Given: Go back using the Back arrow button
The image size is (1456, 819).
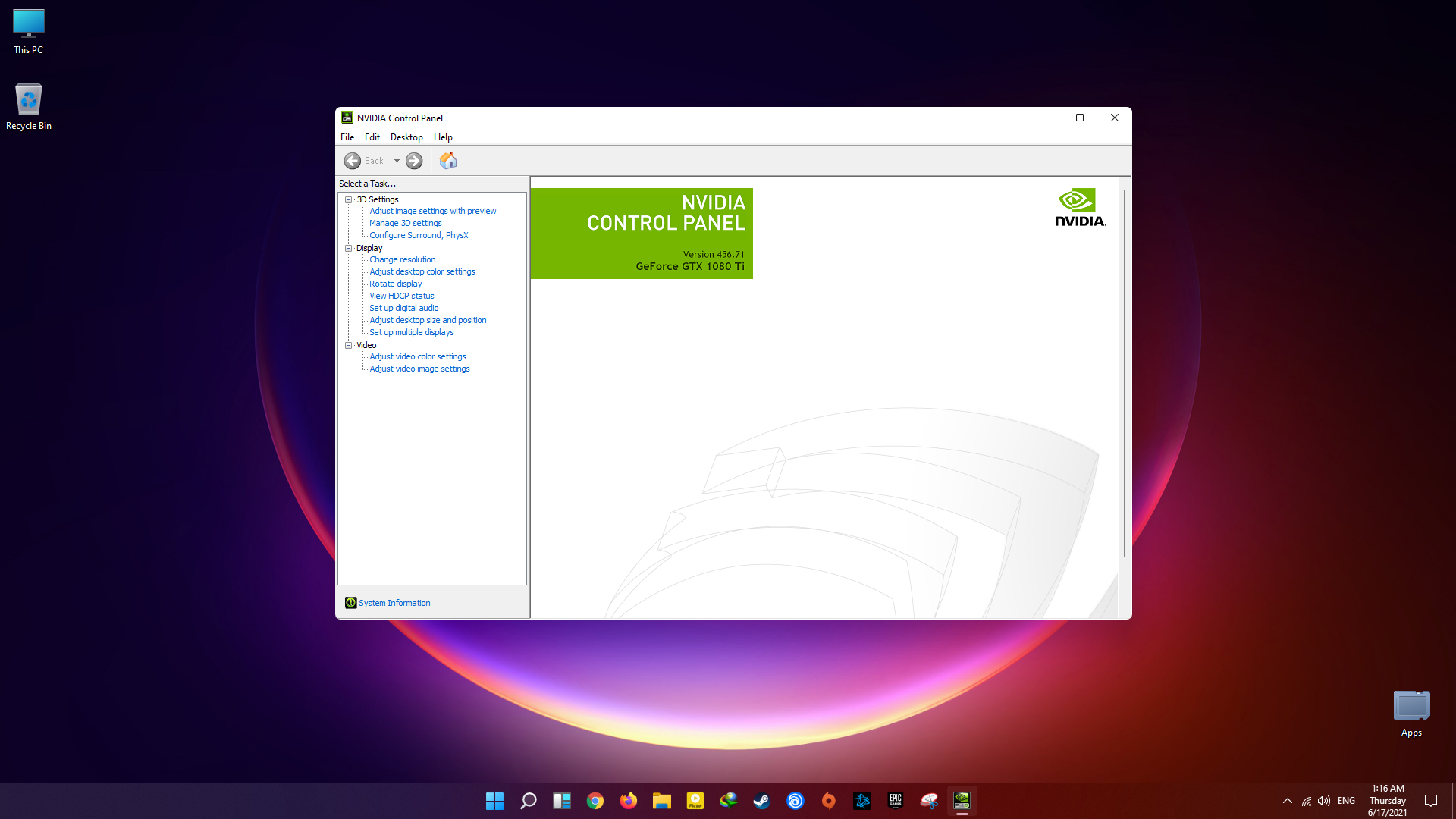Looking at the screenshot, I should (x=353, y=161).
